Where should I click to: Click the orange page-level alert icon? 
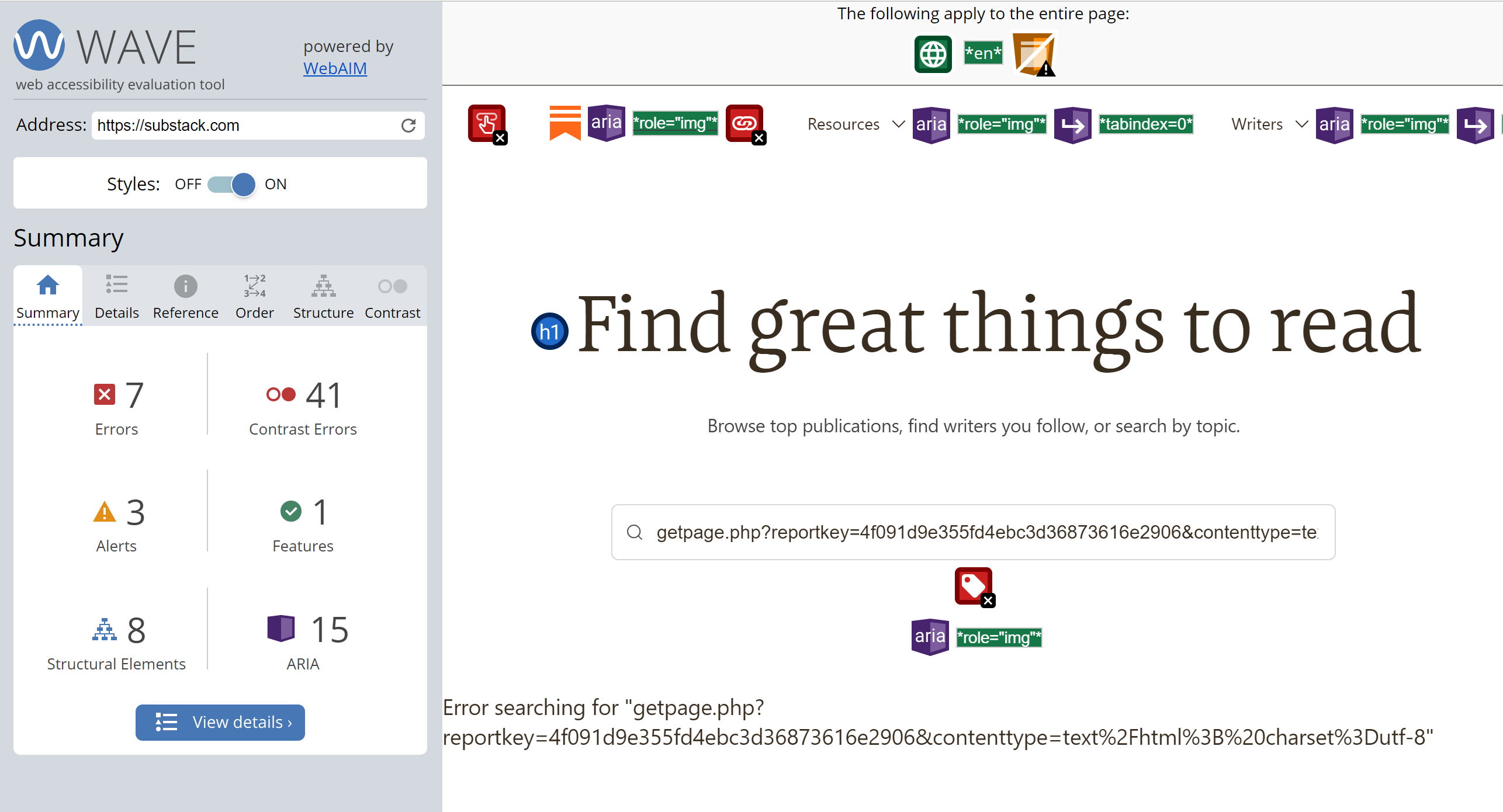[x=1034, y=54]
